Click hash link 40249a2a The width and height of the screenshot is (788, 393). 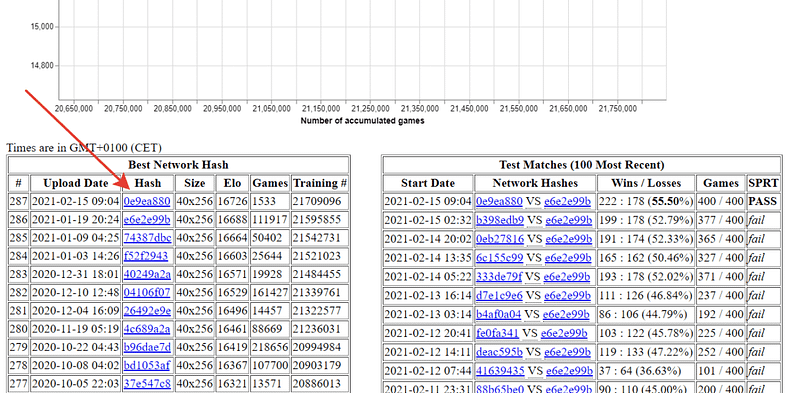tap(147, 274)
